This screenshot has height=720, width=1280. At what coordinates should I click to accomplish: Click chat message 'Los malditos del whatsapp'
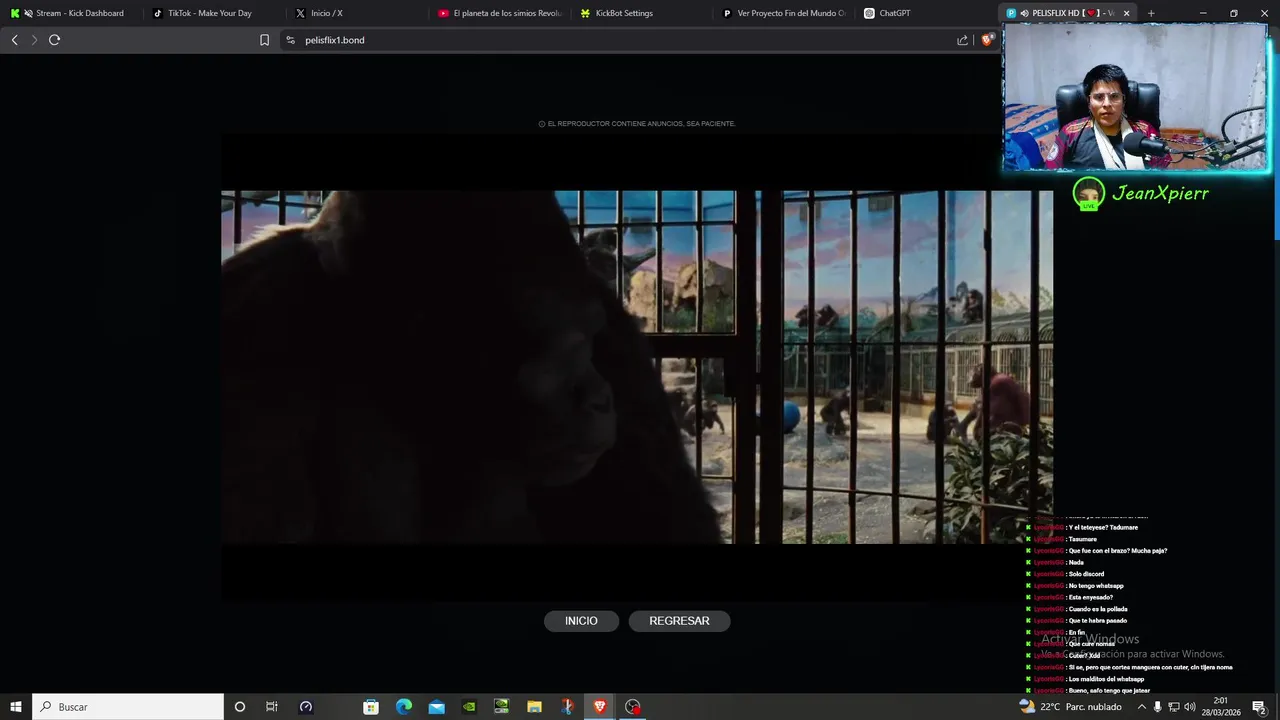click(x=1106, y=679)
